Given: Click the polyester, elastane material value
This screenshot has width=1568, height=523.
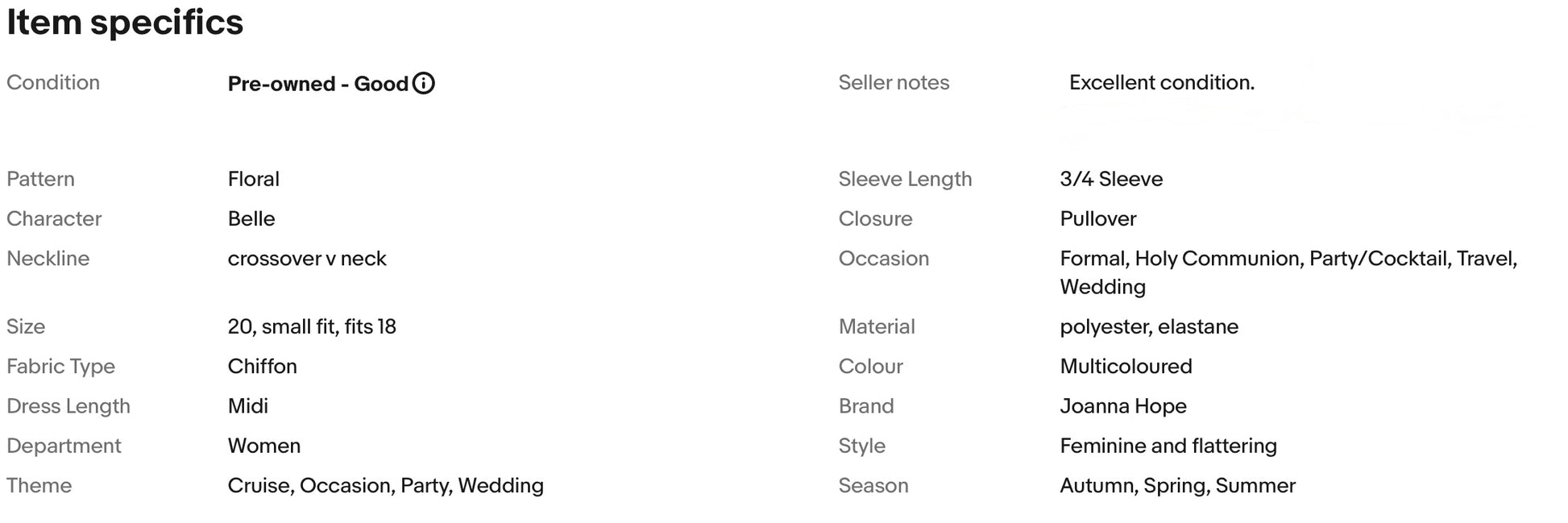Looking at the screenshot, I should pyautogui.click(x=1149, y=326).
